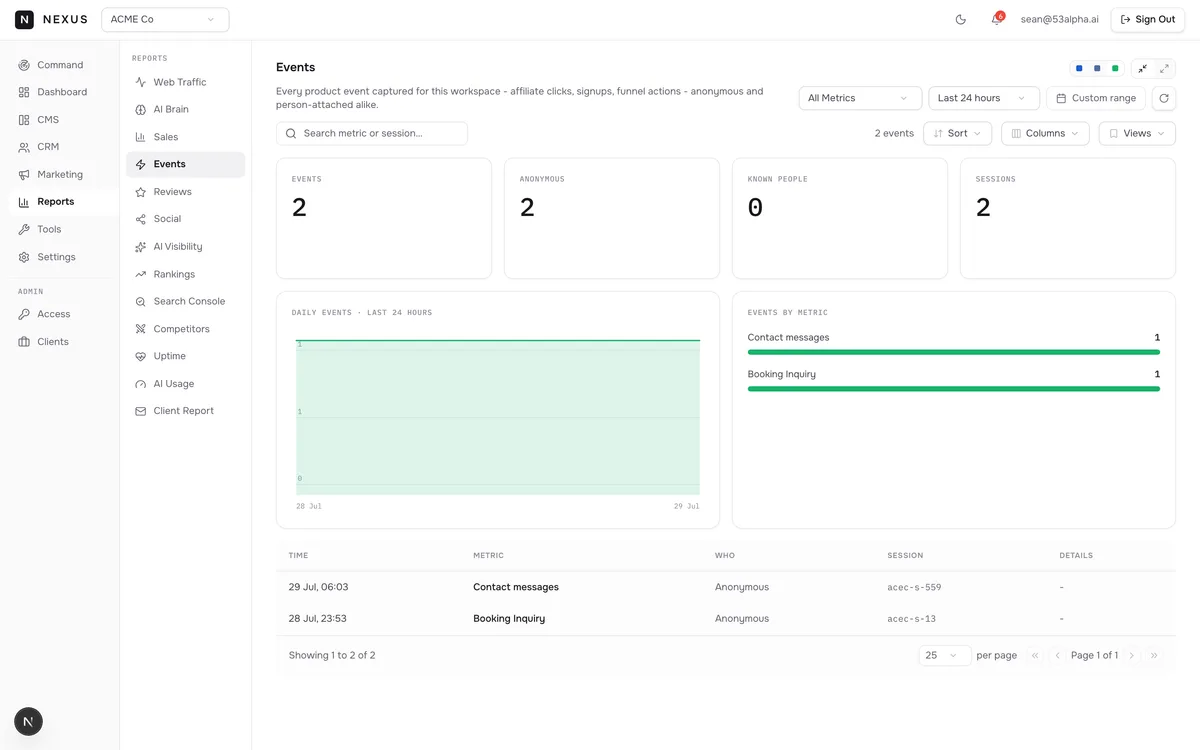Click the Sign Out button
The image size is (1200, 750).
(1148, 19)
